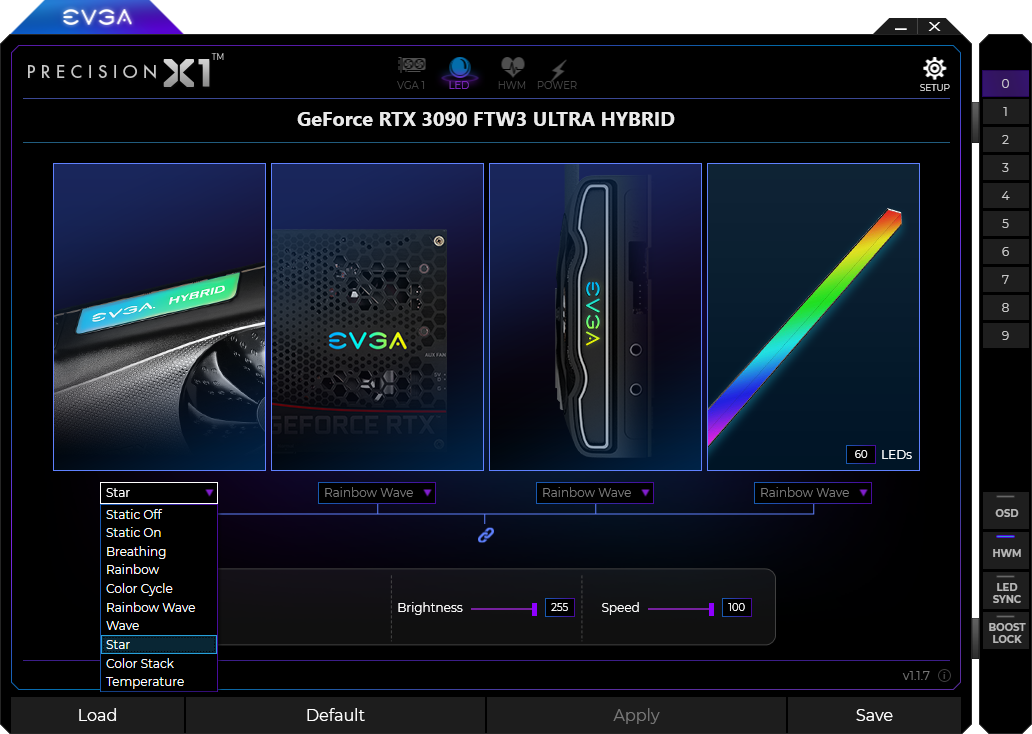This screenshot has width=1032, height=734.
Task: Close the Precision X1 window
Action: 934,26
